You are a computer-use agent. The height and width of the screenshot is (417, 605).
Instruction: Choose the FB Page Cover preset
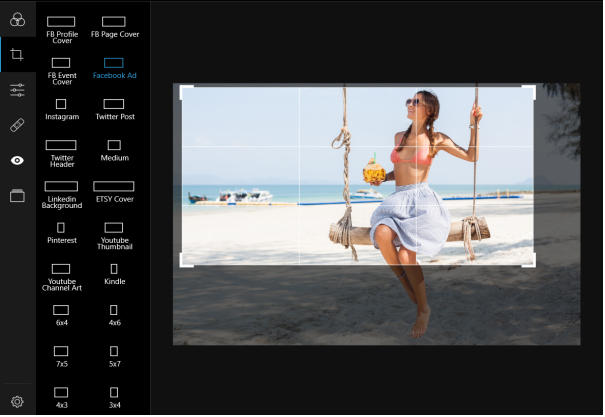114,26
